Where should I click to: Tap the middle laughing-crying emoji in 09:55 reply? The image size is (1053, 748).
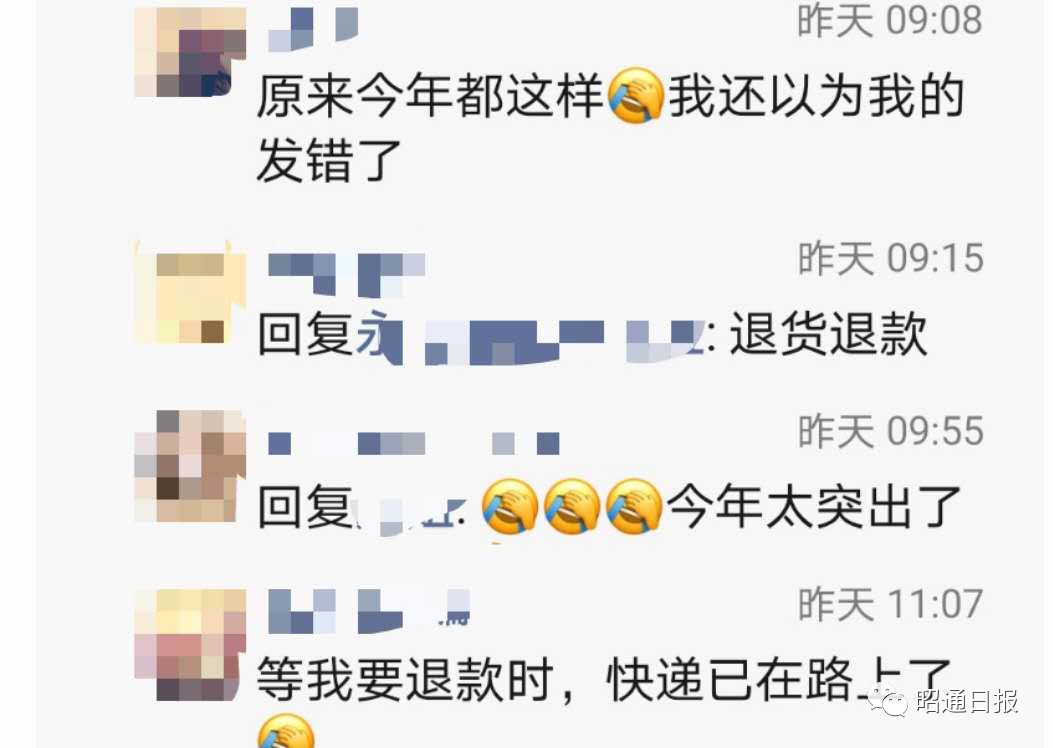[571, 507]
